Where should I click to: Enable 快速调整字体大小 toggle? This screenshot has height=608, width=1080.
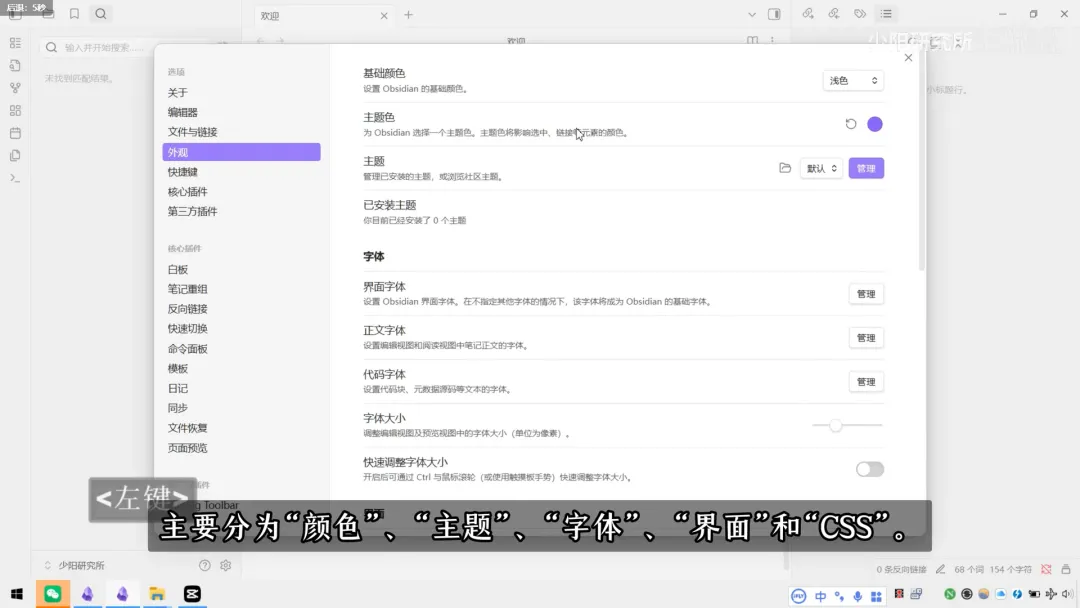[869, 469]
